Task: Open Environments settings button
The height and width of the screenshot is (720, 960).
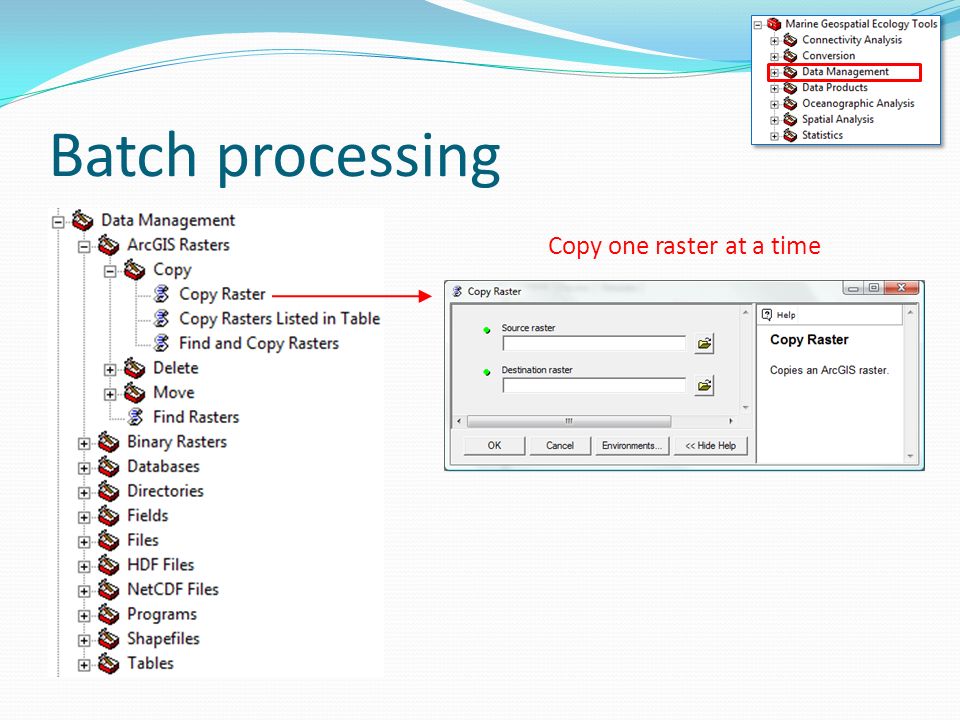Action: (x=632, y=446)
